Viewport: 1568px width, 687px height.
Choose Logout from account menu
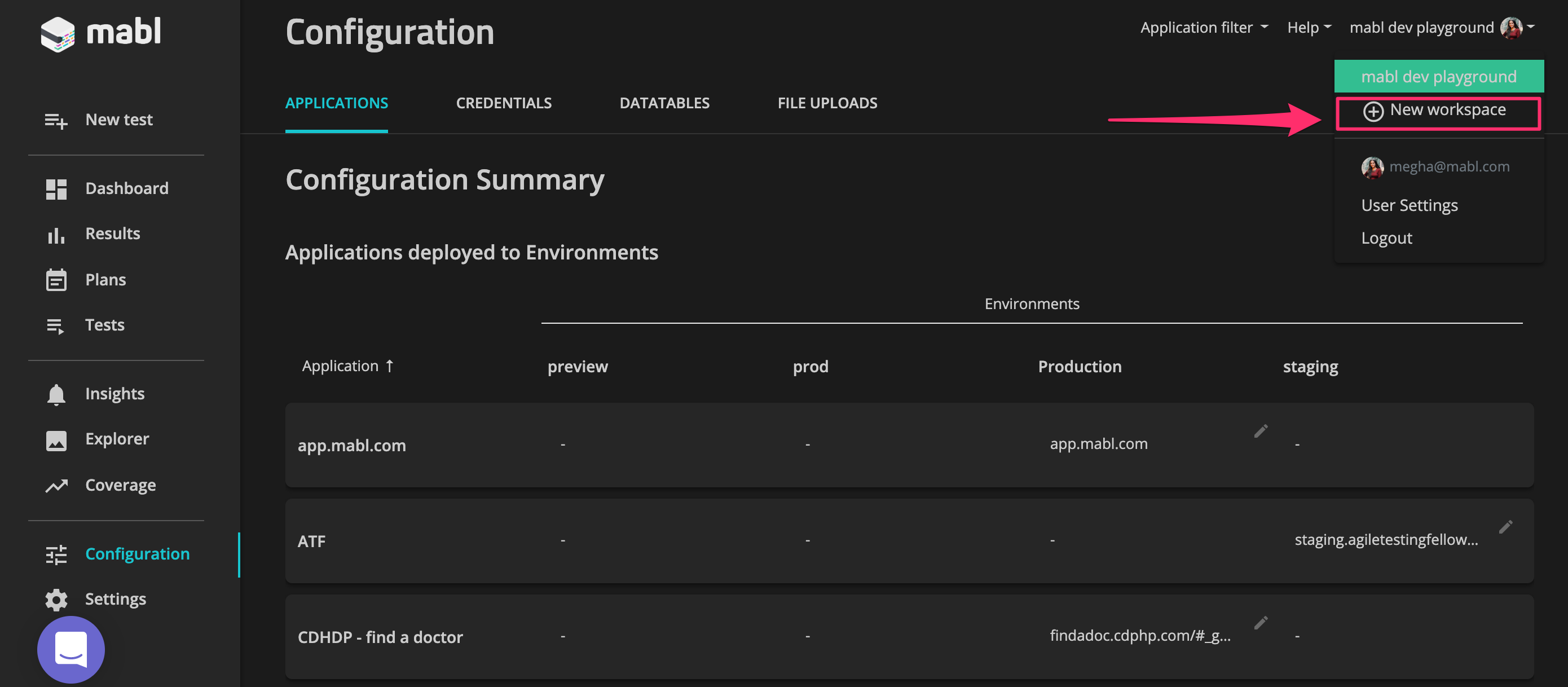(x=1386, y=239)
